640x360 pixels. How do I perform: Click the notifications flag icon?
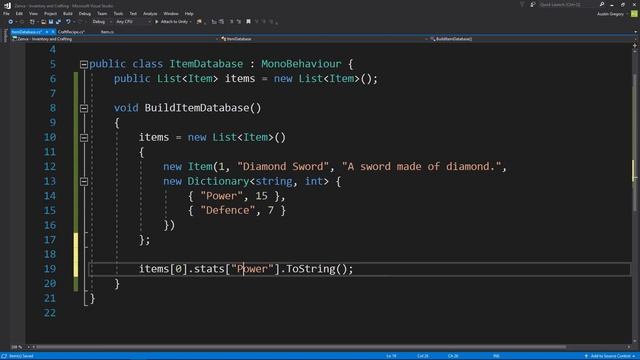tap(522, 4)
